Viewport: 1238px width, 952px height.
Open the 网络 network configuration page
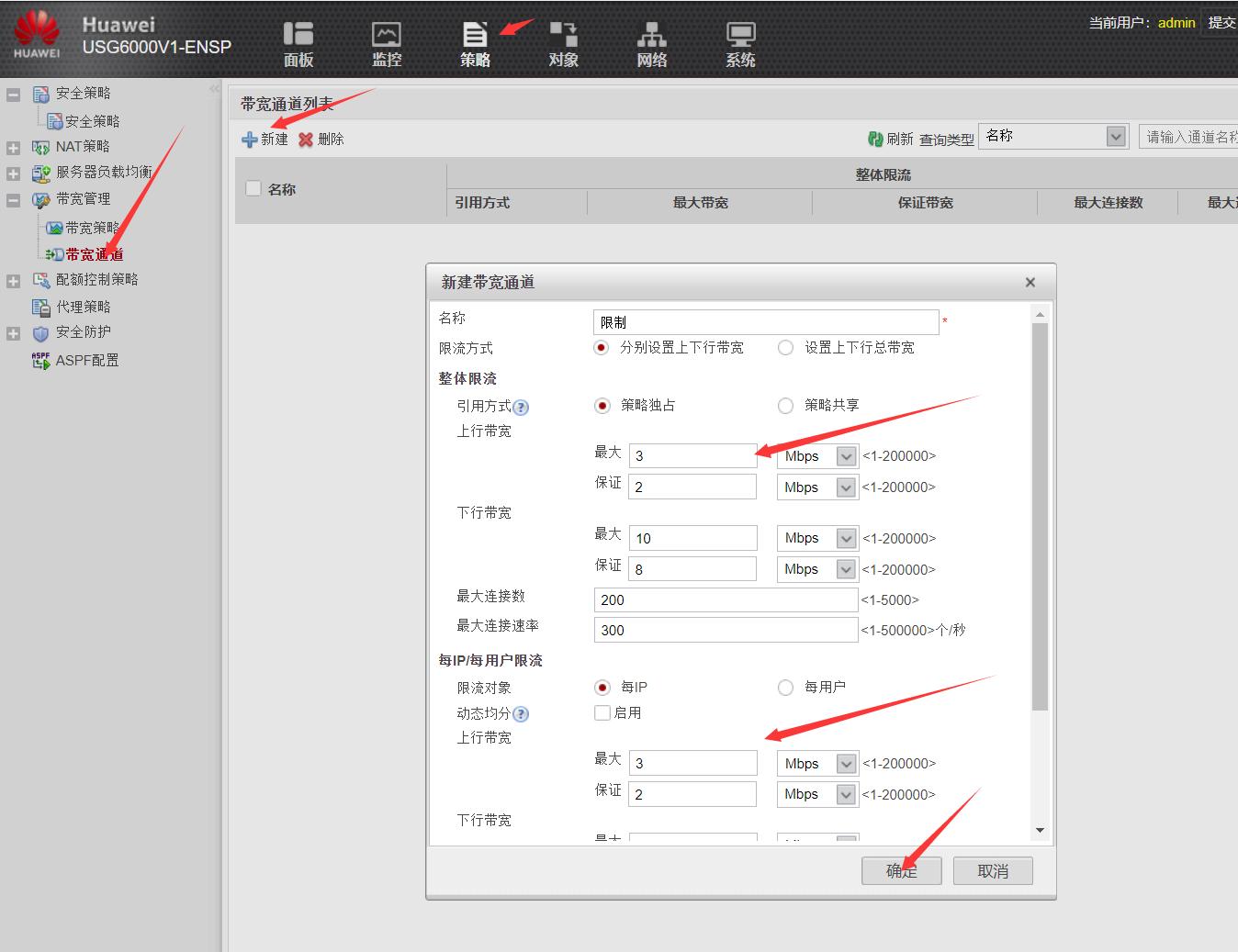point(651,43)
